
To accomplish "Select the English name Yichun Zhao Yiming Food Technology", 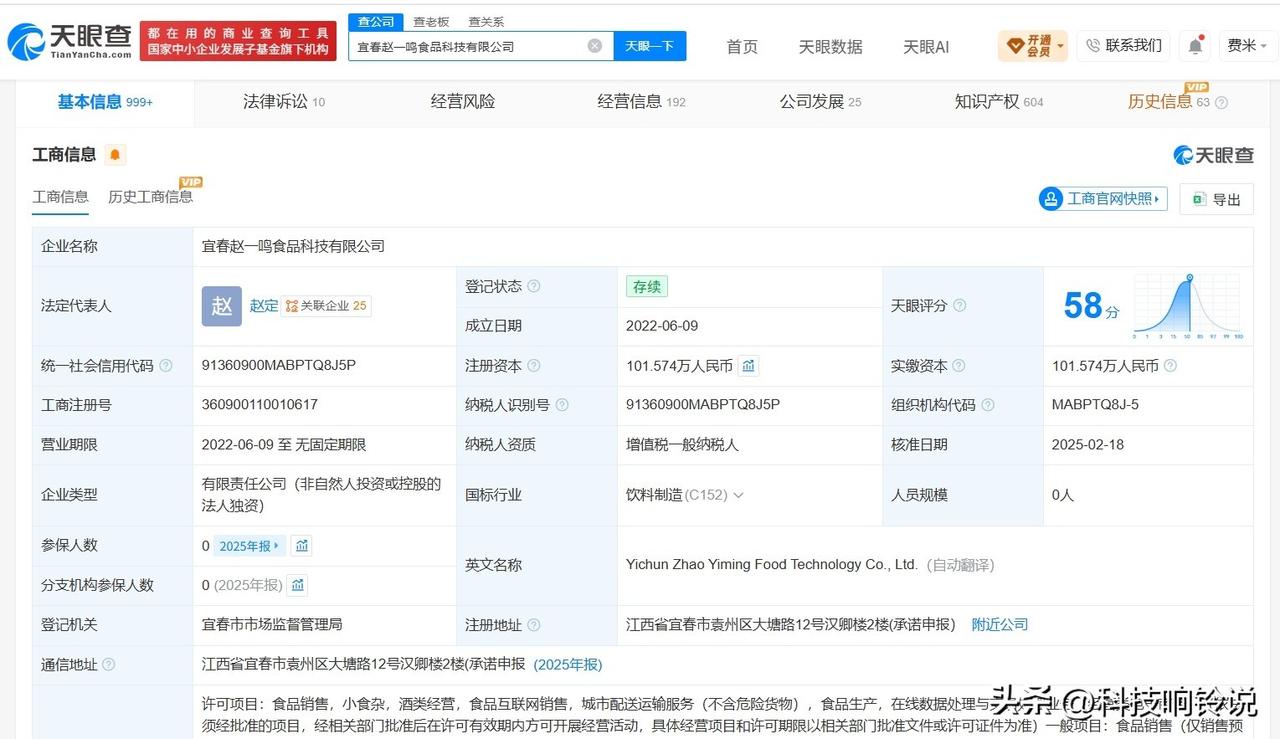I will (772, 565).
